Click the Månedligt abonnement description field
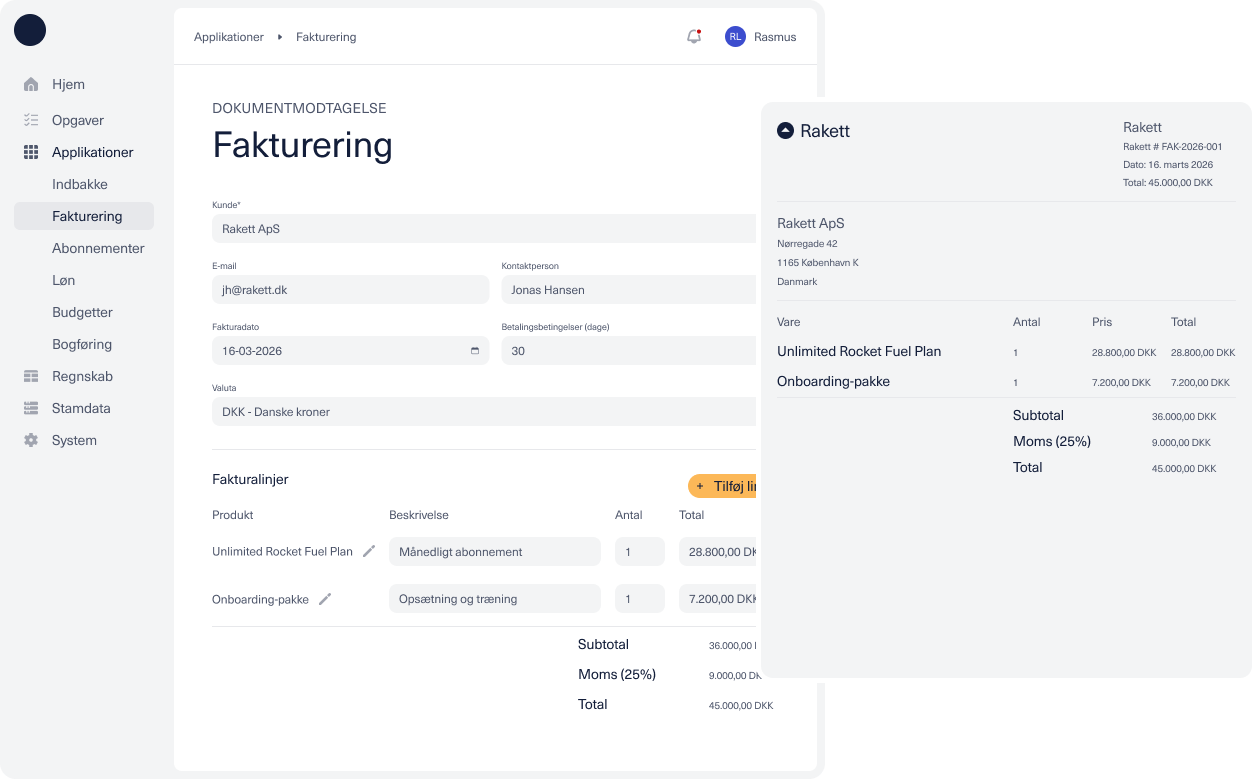 [x=494, y=552]
